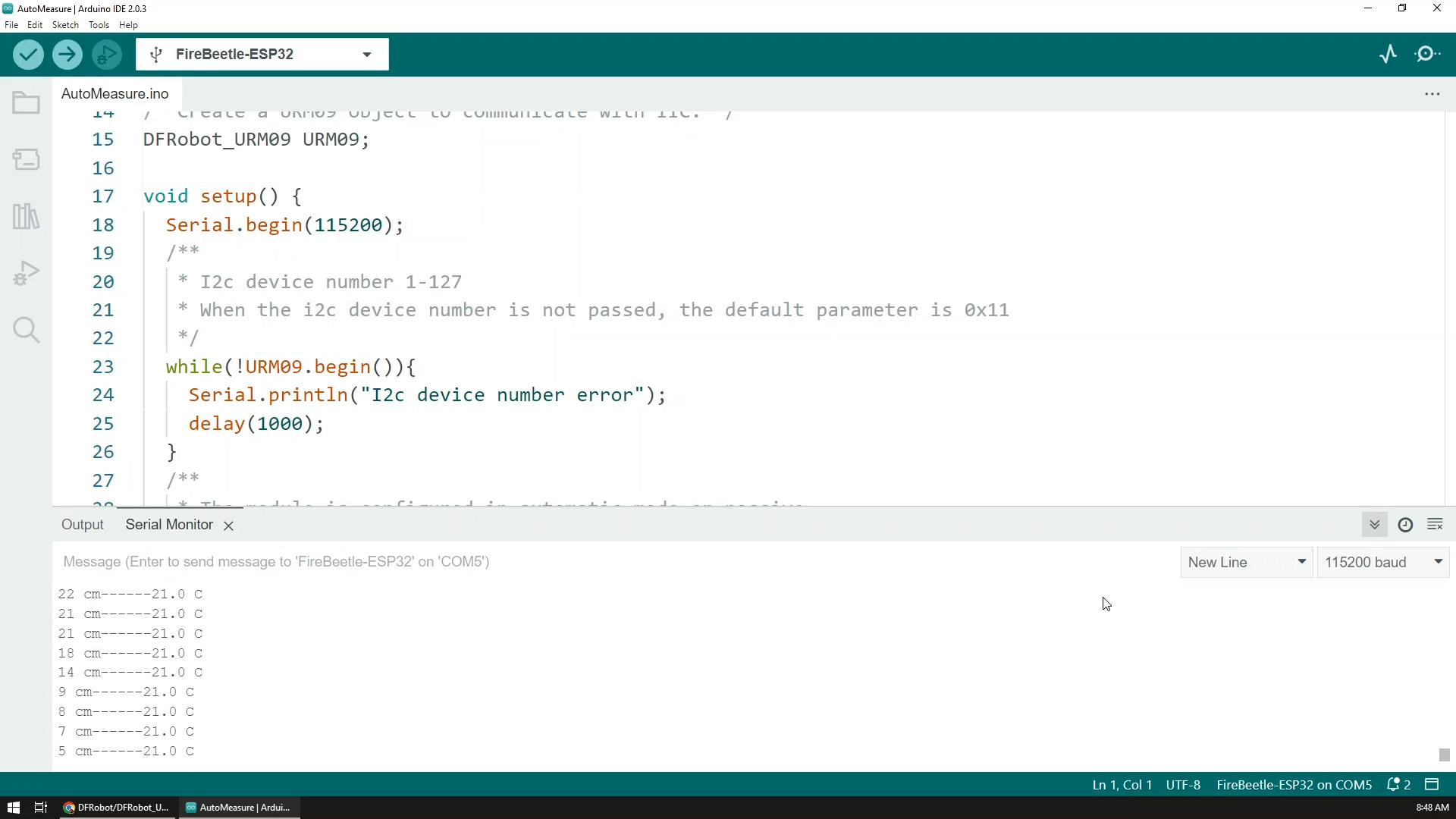Open the Tools menu
Screen dimensions: 1456x819
click(98, 25)
